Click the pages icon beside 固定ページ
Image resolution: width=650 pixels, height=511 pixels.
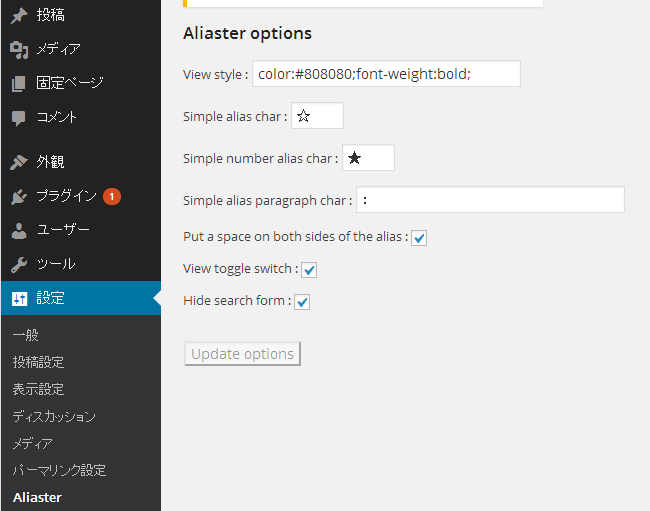click(19, 83)
